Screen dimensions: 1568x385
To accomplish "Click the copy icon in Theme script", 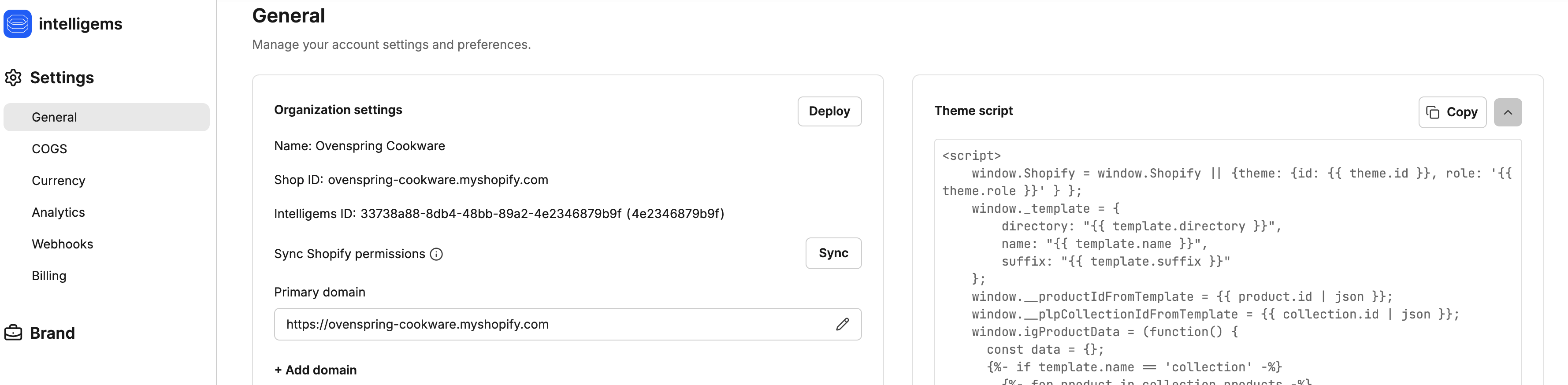I will pyautogui.click(x=1433, y=112).
